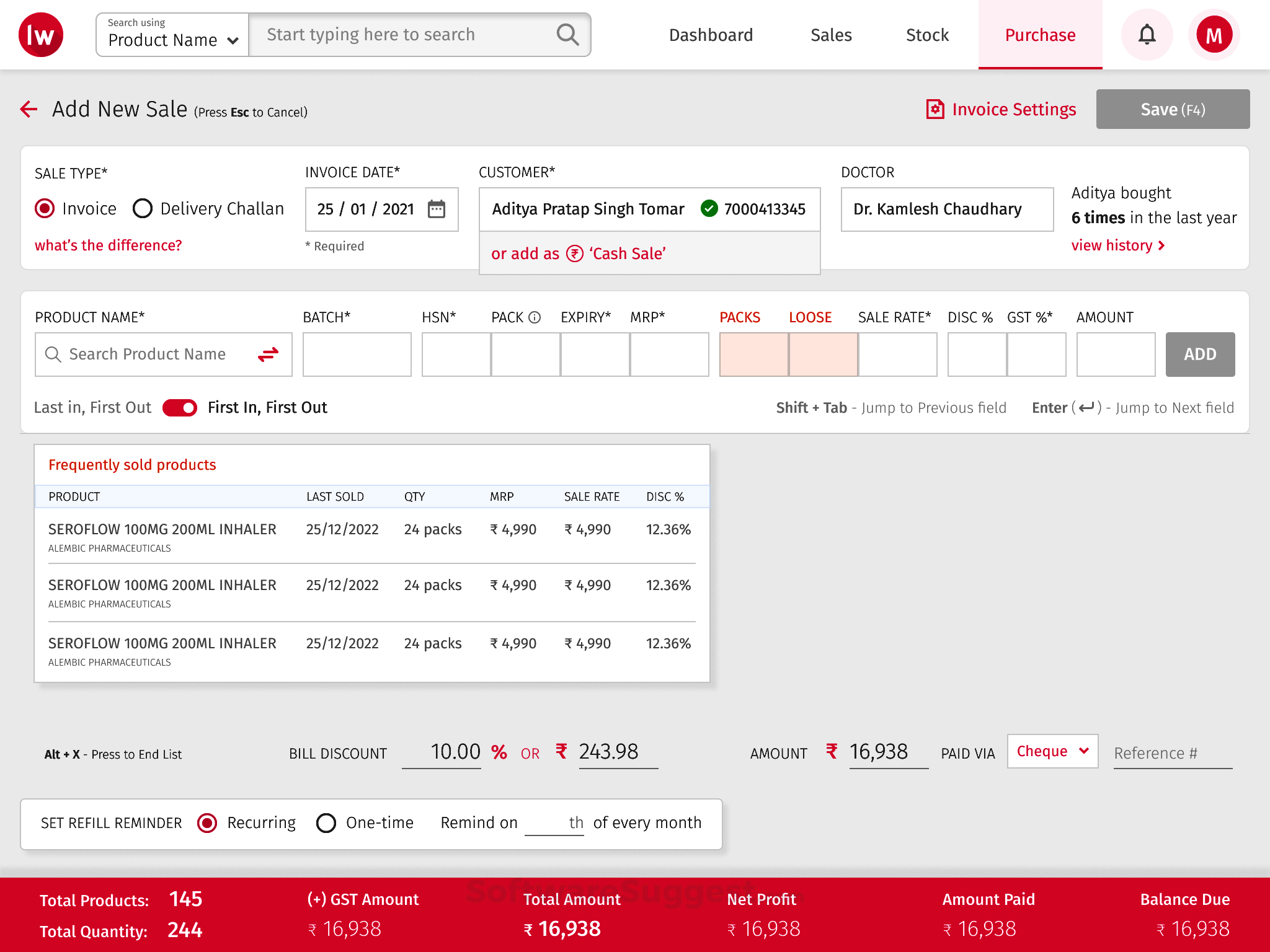Switch to the Sales tab
Viewport: 1270px width, 952px height.
click(831, 35)
